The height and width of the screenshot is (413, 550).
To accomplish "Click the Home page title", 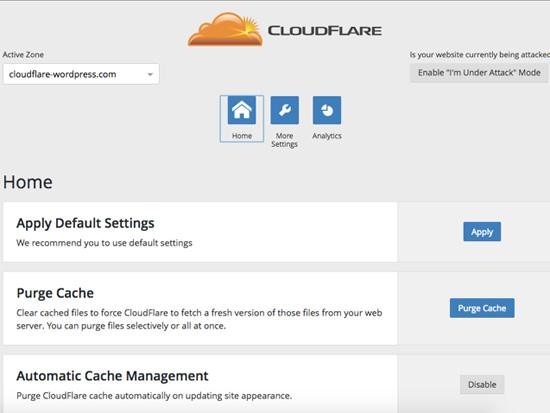I will click(x=28, y=182).
